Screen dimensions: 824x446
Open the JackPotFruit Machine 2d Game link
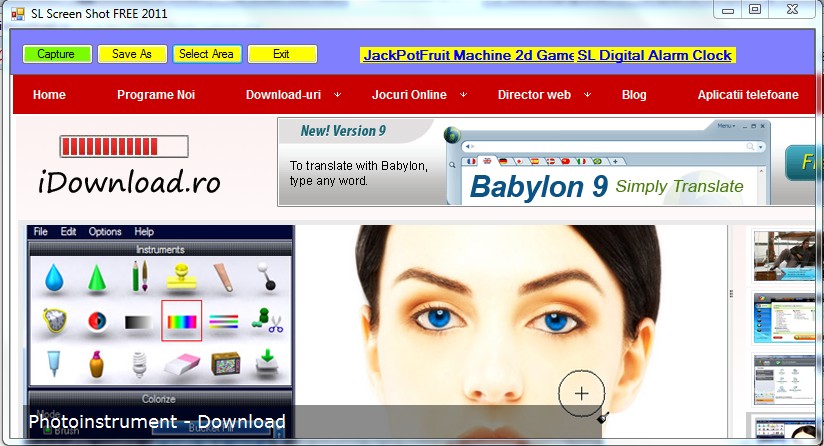[x=467, y=55]
